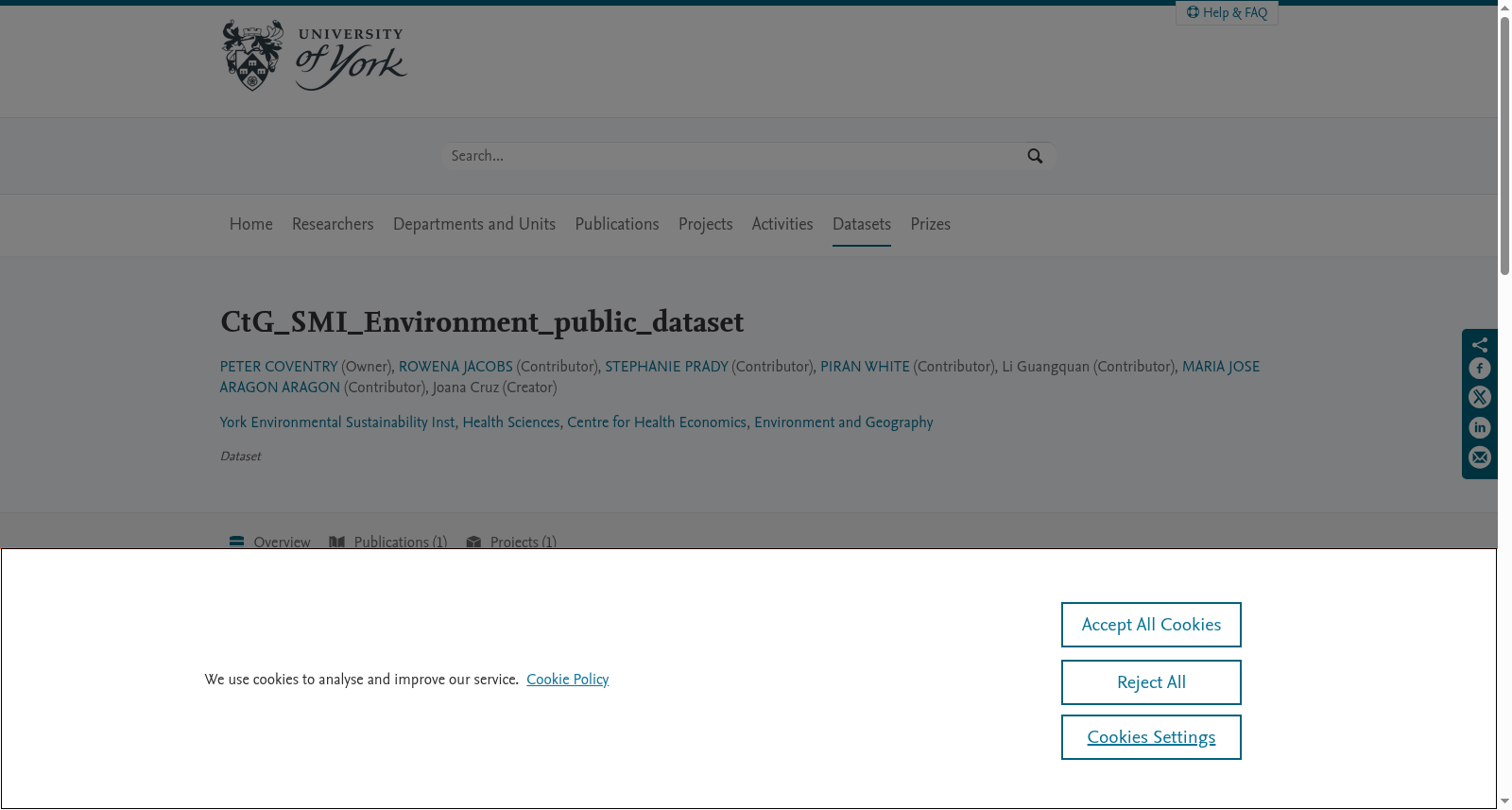Click the Reject All button
This screenshot has height=810, width=1512.
coord(1151,682)
